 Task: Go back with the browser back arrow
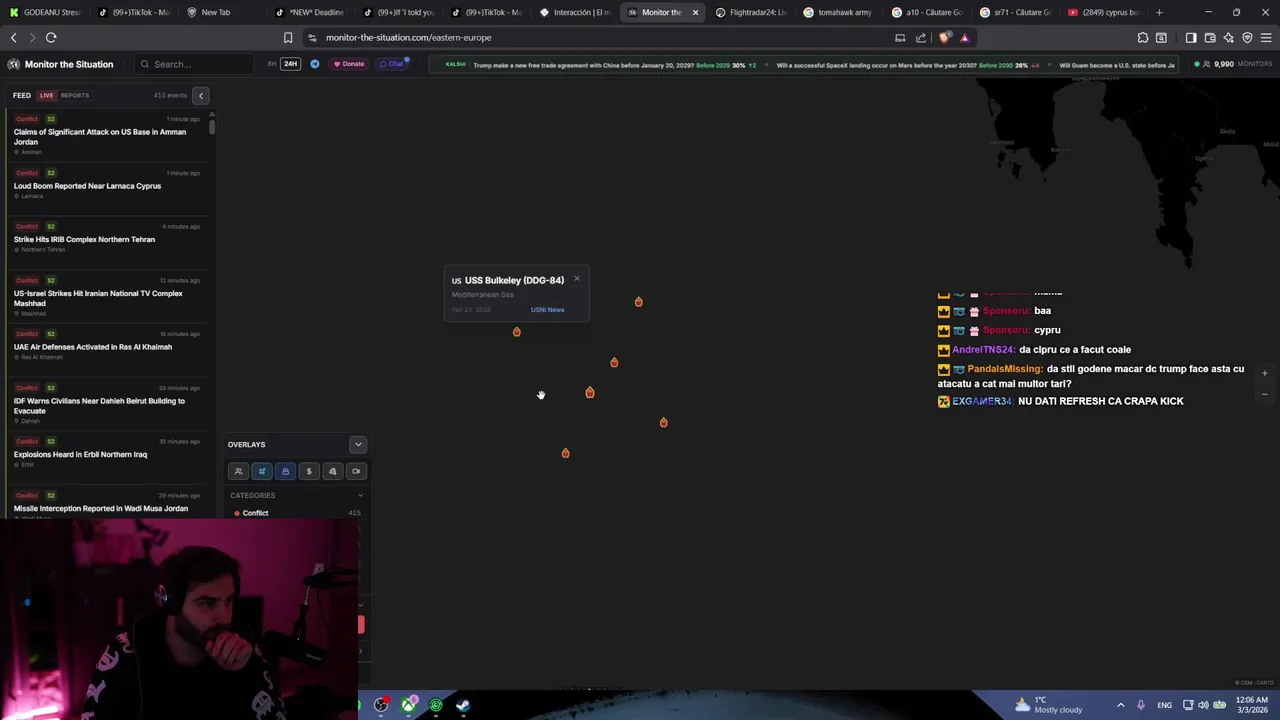point(14,37)
